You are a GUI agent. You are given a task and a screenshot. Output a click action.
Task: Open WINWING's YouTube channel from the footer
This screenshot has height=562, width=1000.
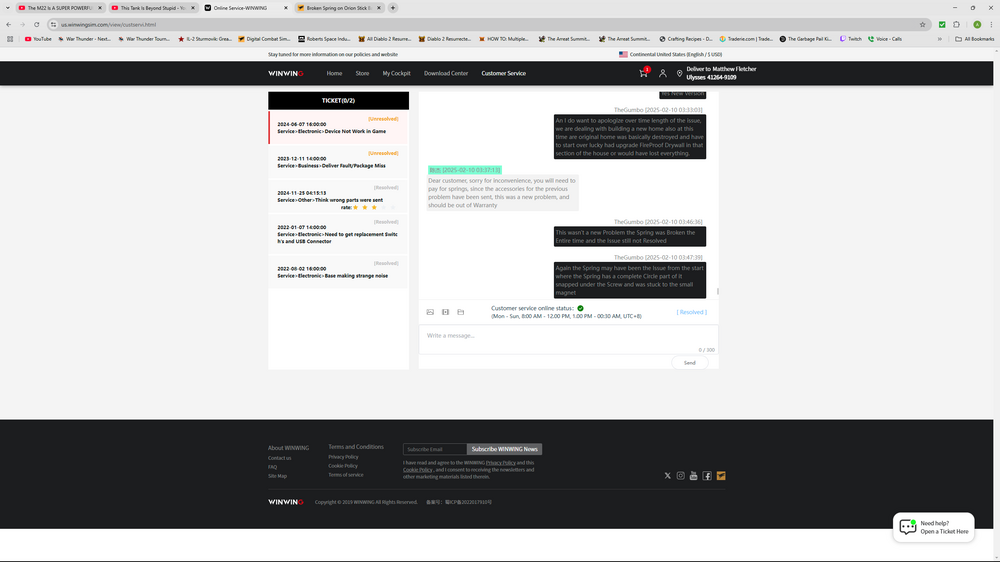pyautogui.click(x=693, y=476)
